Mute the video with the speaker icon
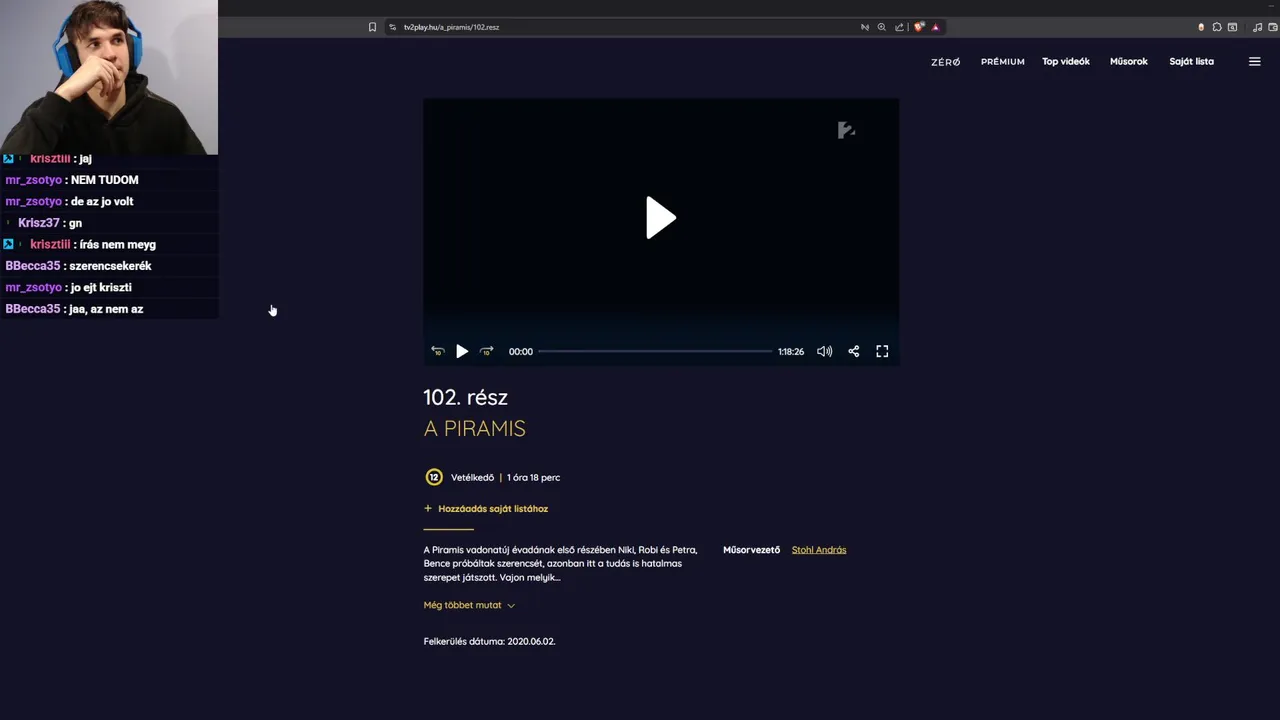This screenshot has height=720, width=1280. [824, 351]
